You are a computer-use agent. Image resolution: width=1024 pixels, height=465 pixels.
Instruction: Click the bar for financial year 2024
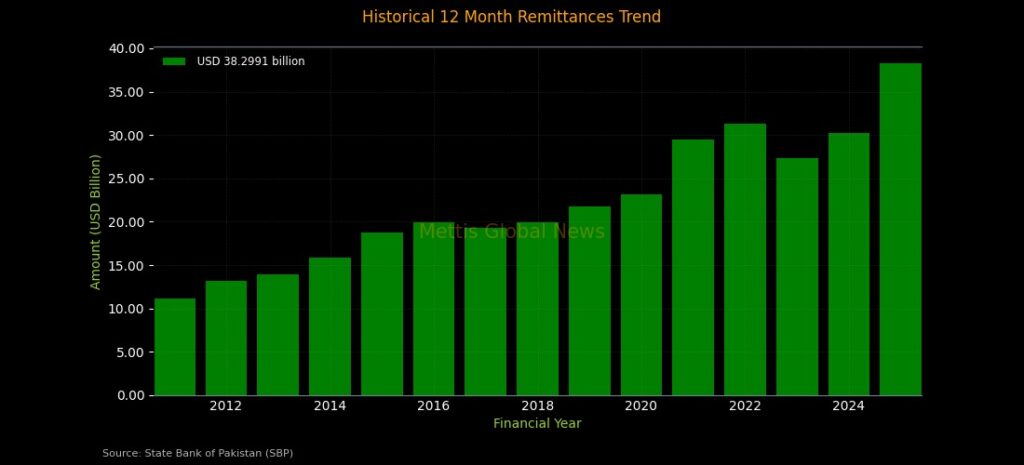coord(848,264)
